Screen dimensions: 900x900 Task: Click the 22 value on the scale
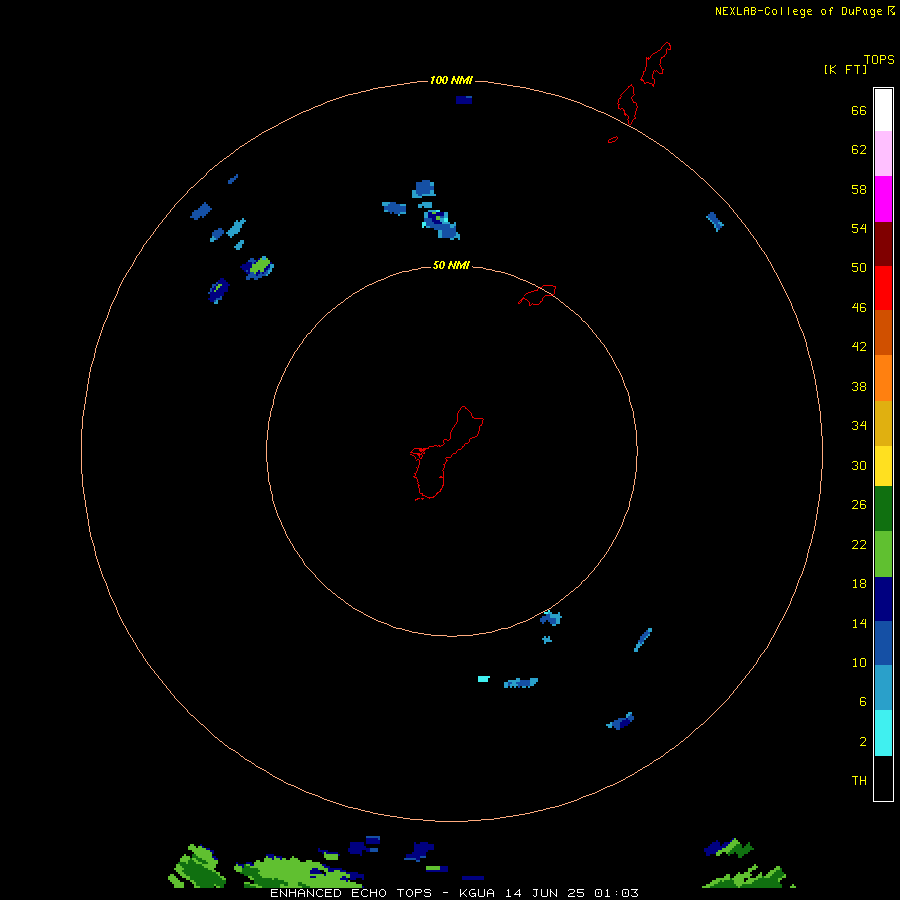click(859, 544)
